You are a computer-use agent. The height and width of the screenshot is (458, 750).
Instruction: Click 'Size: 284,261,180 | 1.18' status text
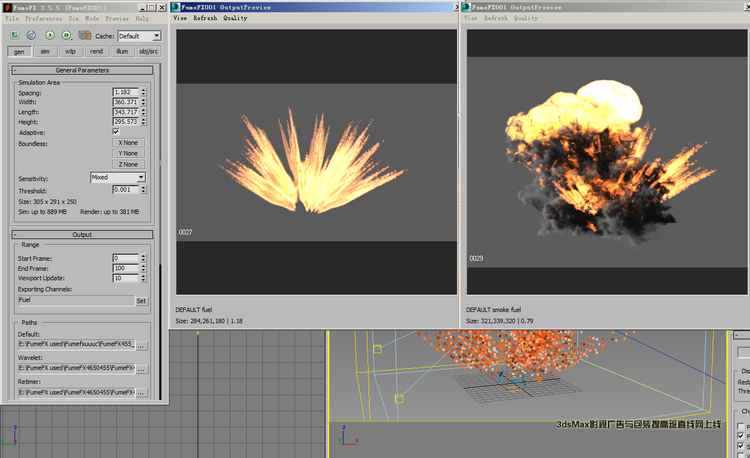point(209,321)
